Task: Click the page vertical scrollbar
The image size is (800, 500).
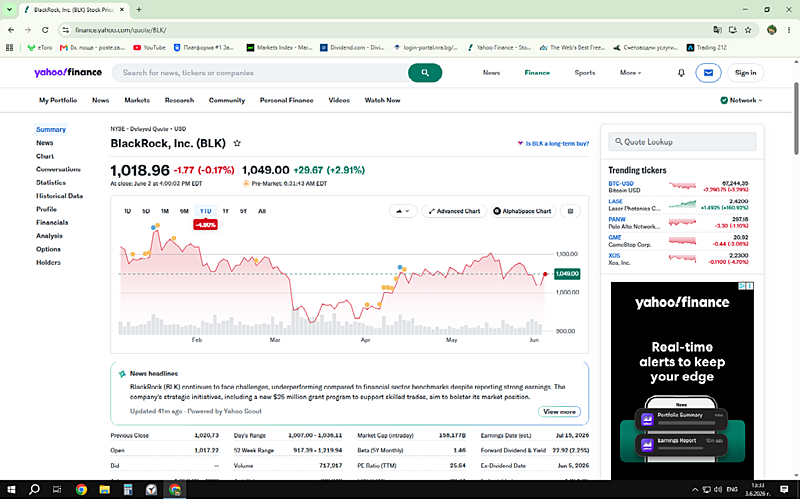Action: [x=796, y=118]
